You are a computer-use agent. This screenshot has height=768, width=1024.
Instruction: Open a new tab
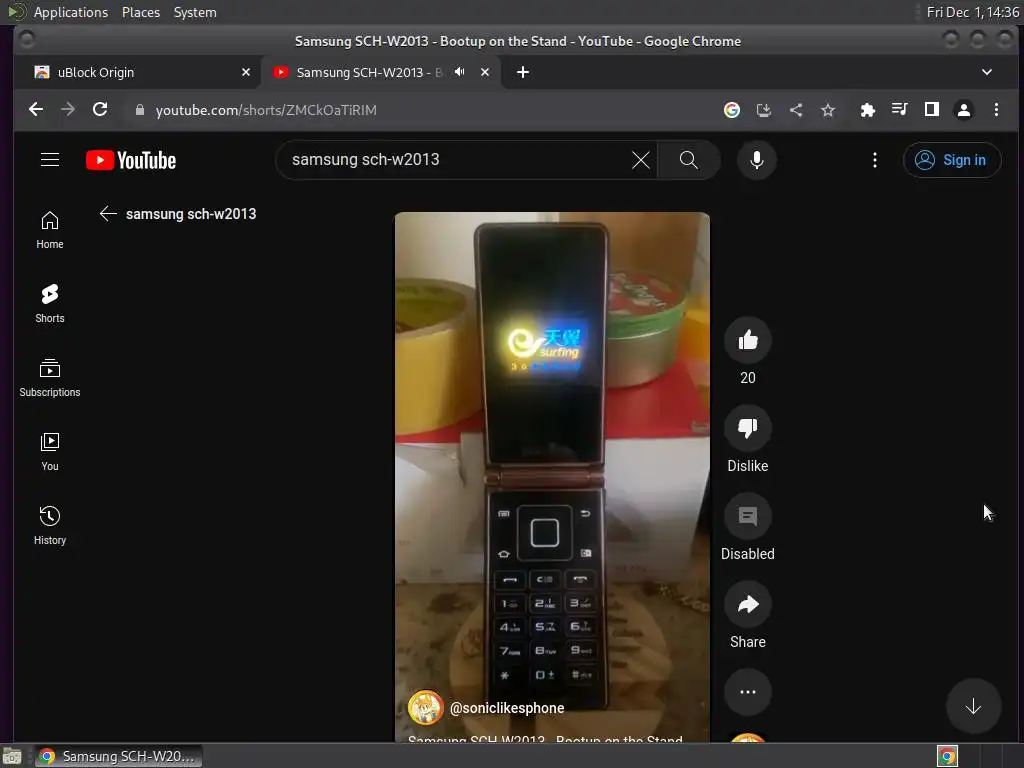(522, 72)
